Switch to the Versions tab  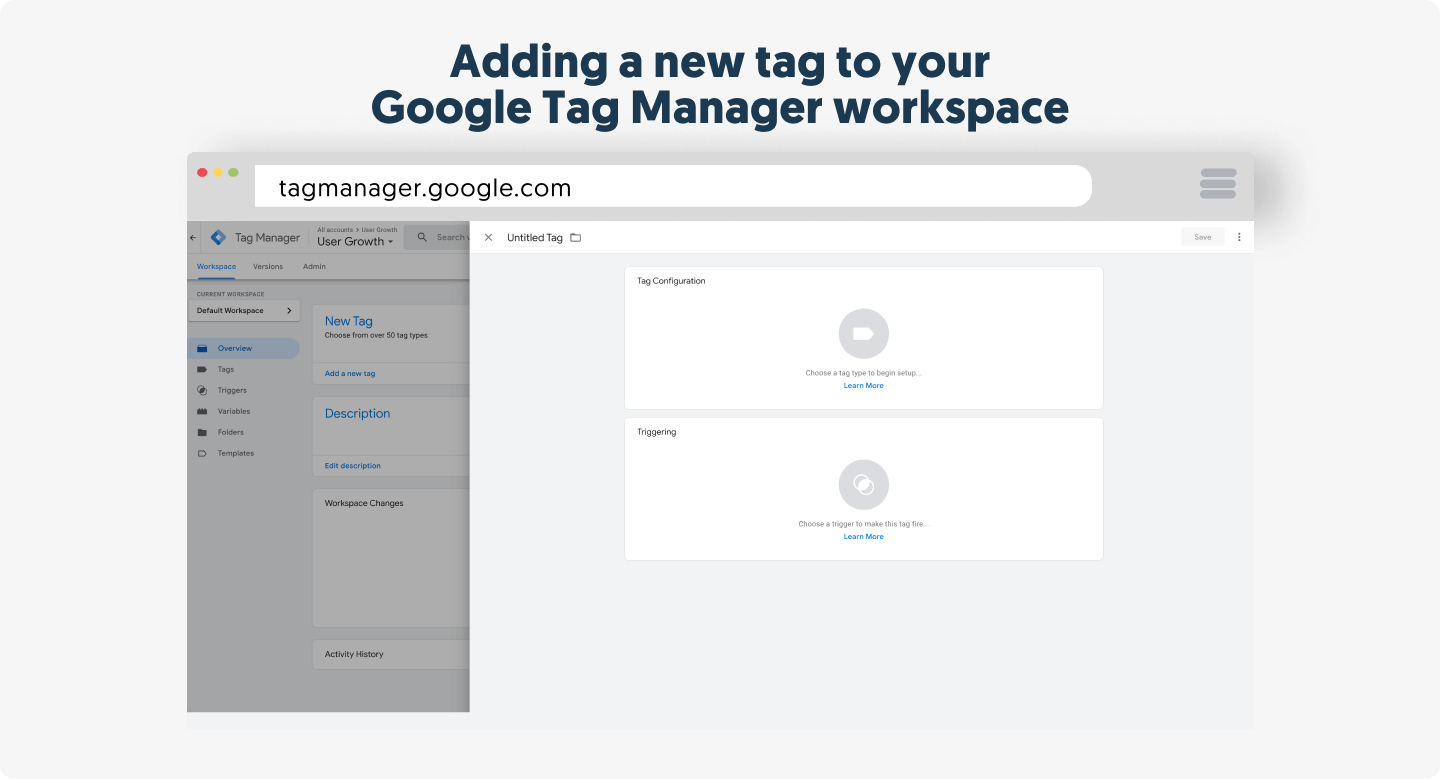pyautogui.click(x=267, y=267)
